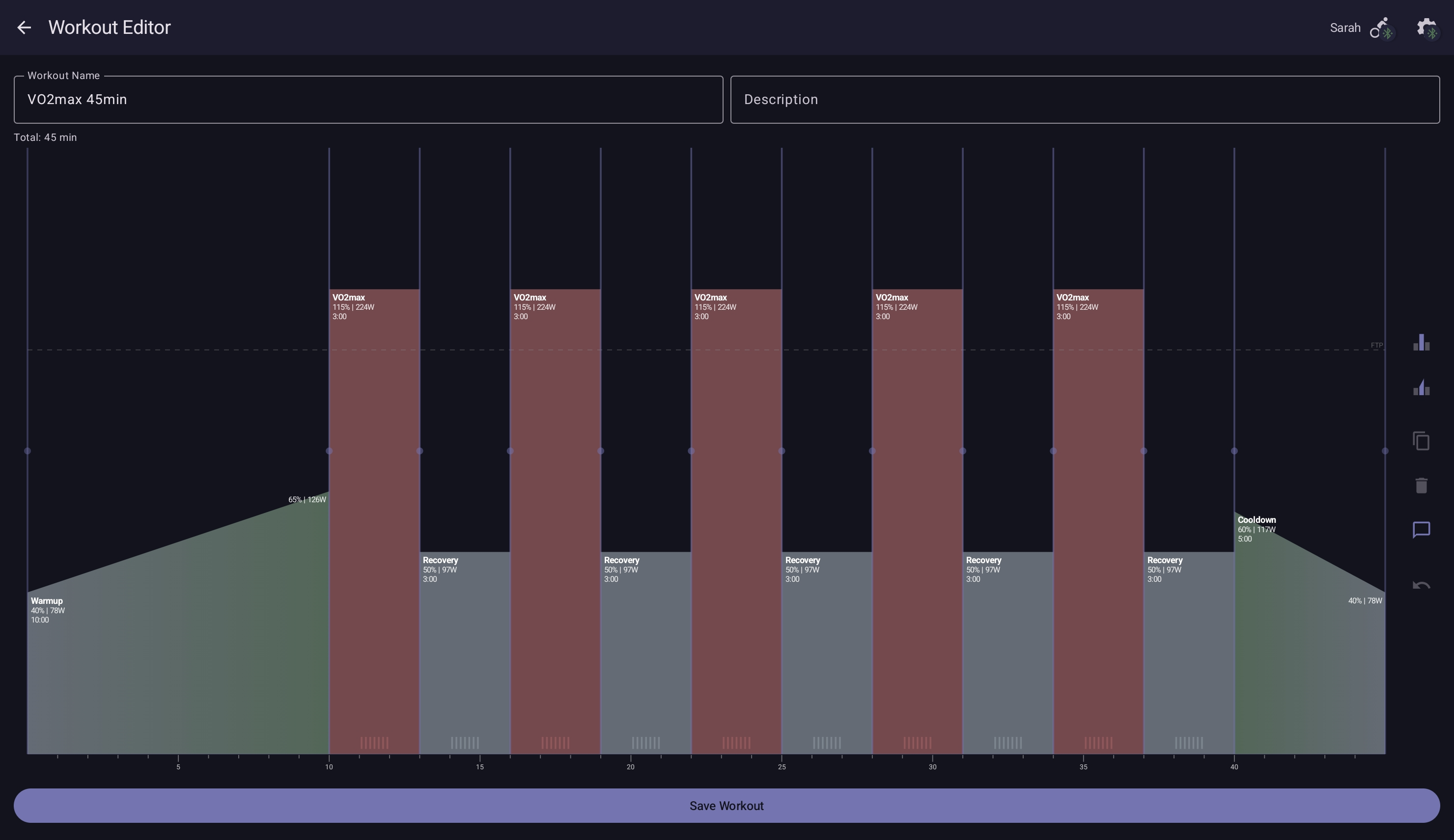Click the handle dot at minute 37 boundary
This screenshot has height=840, width=1454.
pos(1144,451)
